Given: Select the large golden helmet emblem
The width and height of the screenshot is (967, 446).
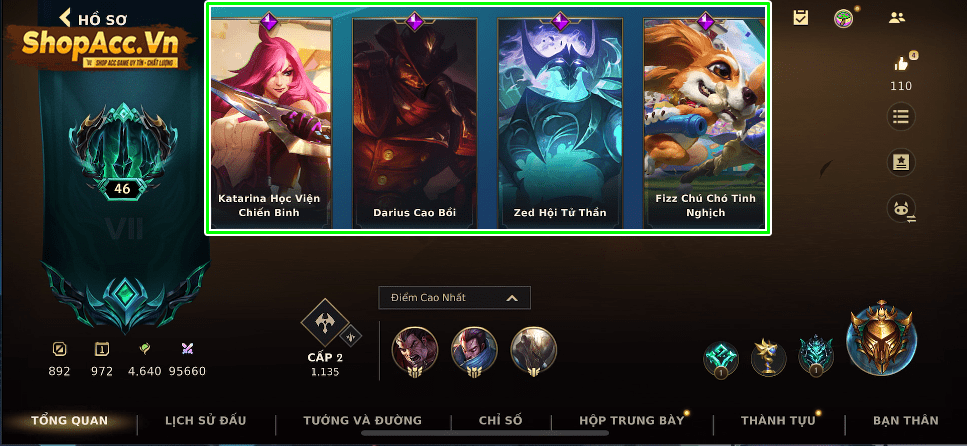Looking at the screenshot, I should (881, 337).
